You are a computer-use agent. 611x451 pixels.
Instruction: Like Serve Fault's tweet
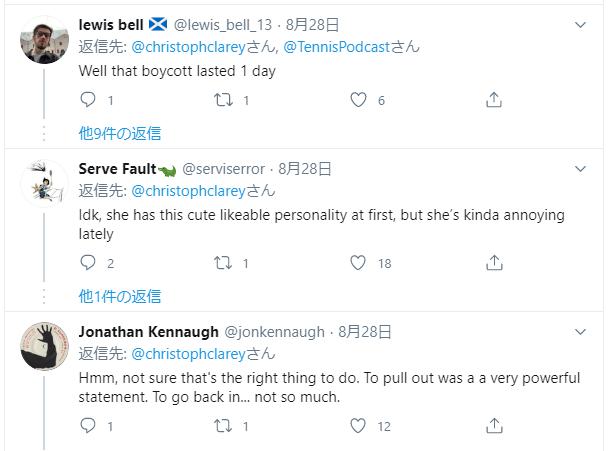(x=359, y=263)
